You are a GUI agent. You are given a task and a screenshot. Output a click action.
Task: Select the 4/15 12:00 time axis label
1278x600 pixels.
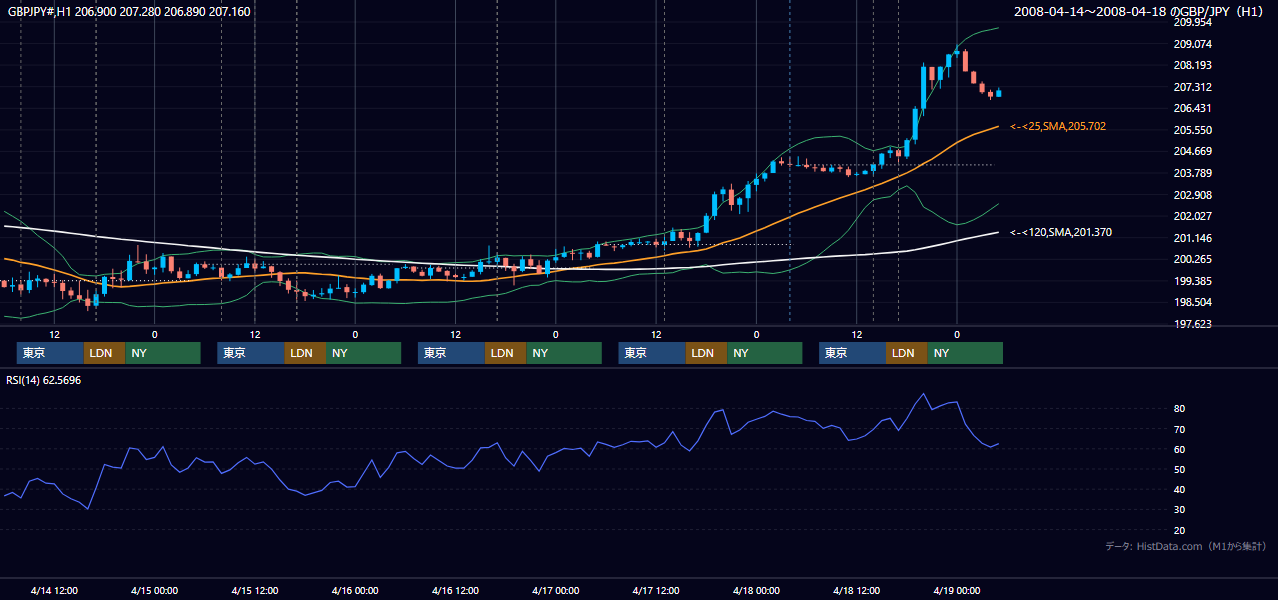254,590
